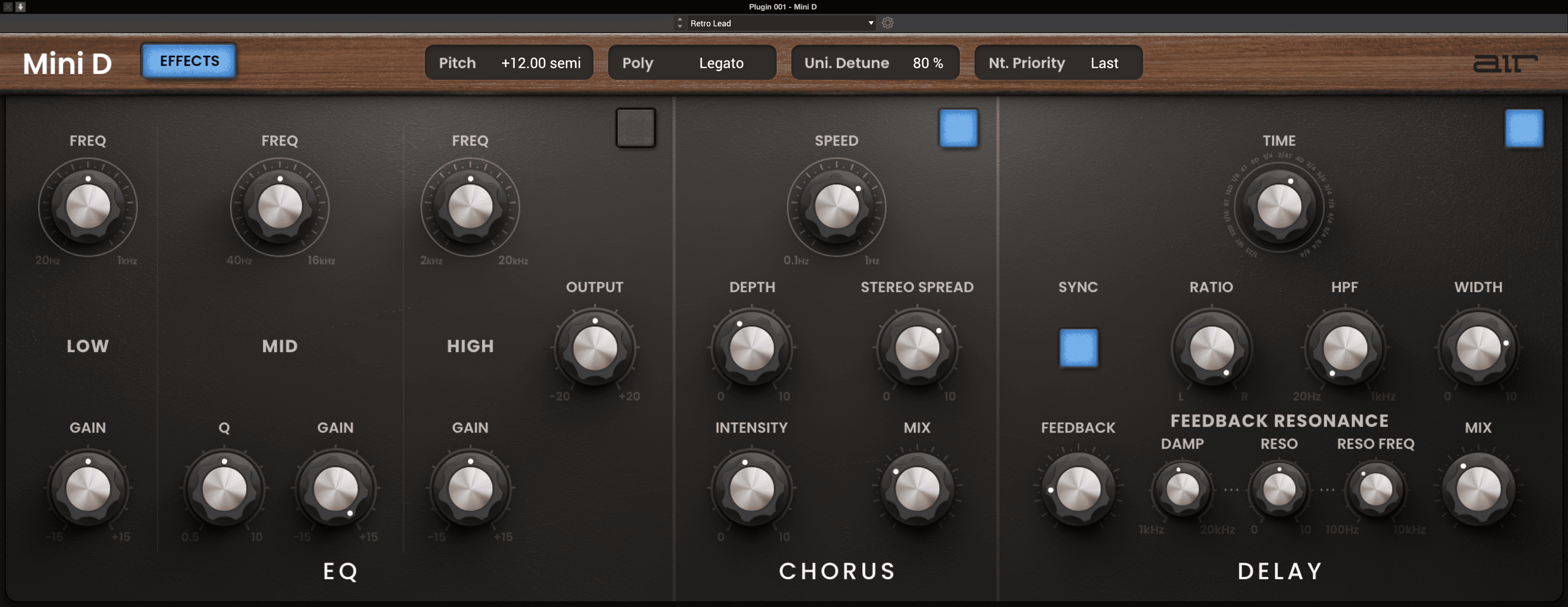Click the Pitch +12.00 semi field
This screenshot has height=607, width=1568.
click(x=509, y=63)
